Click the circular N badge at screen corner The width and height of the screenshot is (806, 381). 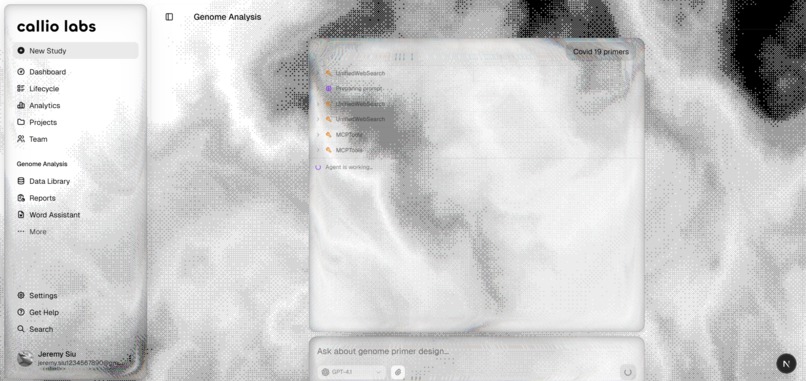pos(786,364)
